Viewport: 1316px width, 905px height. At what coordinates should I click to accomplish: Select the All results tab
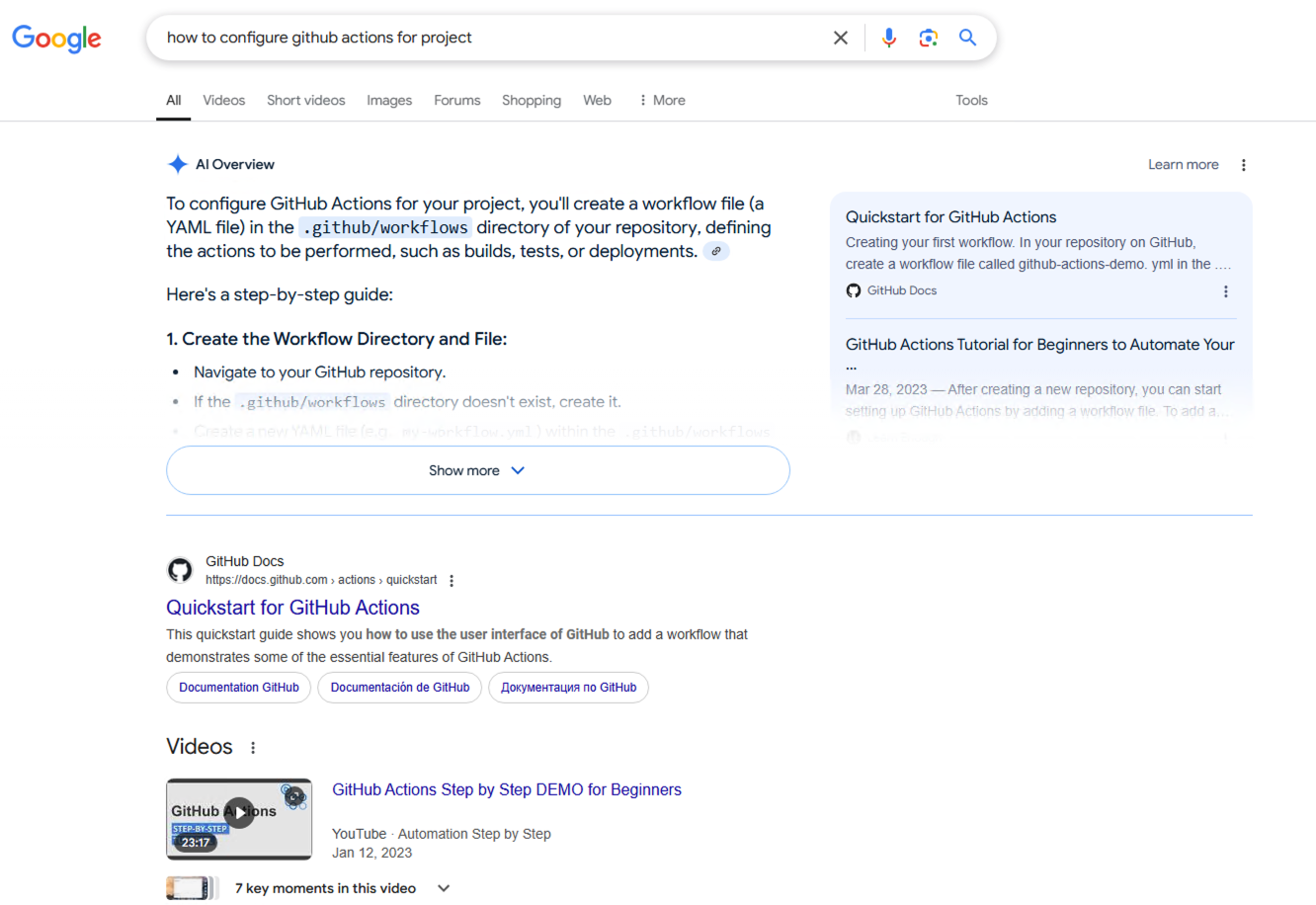(x=173, y=100)
